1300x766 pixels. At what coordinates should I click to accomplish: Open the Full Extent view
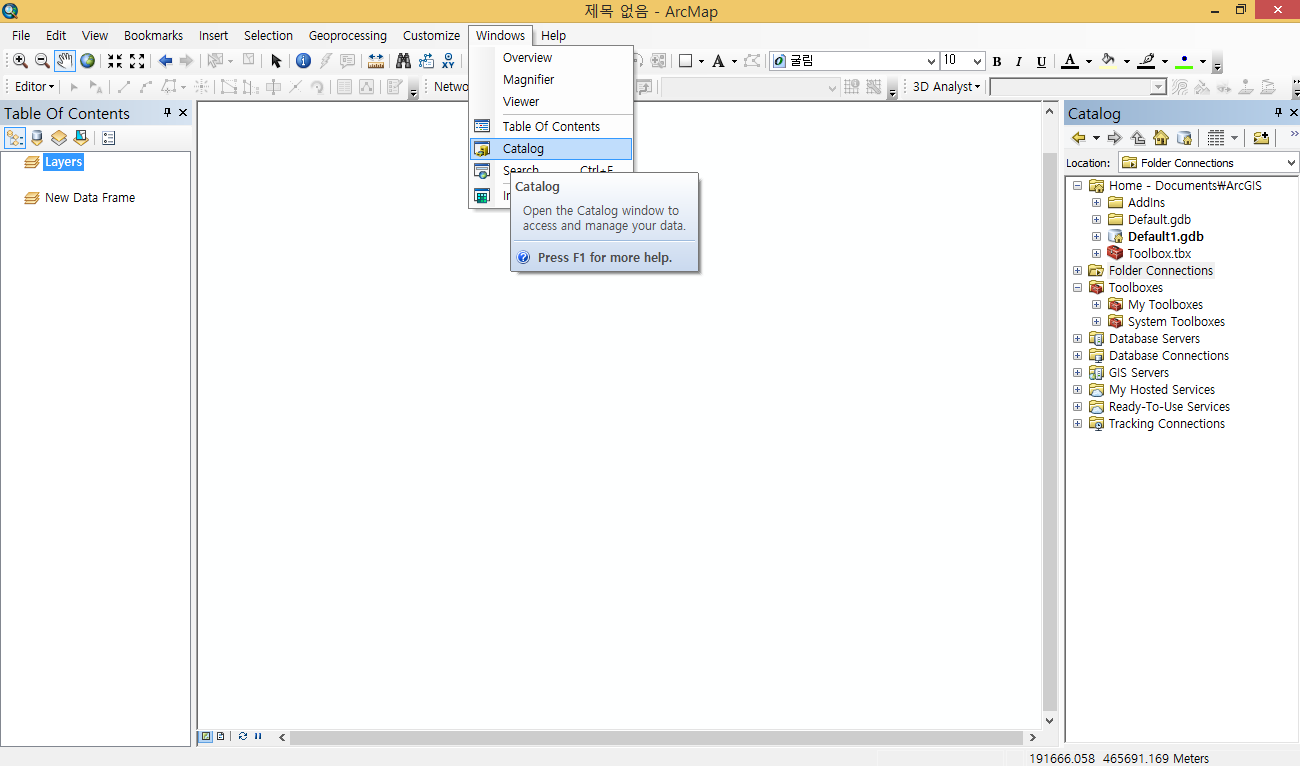(85, 61)
